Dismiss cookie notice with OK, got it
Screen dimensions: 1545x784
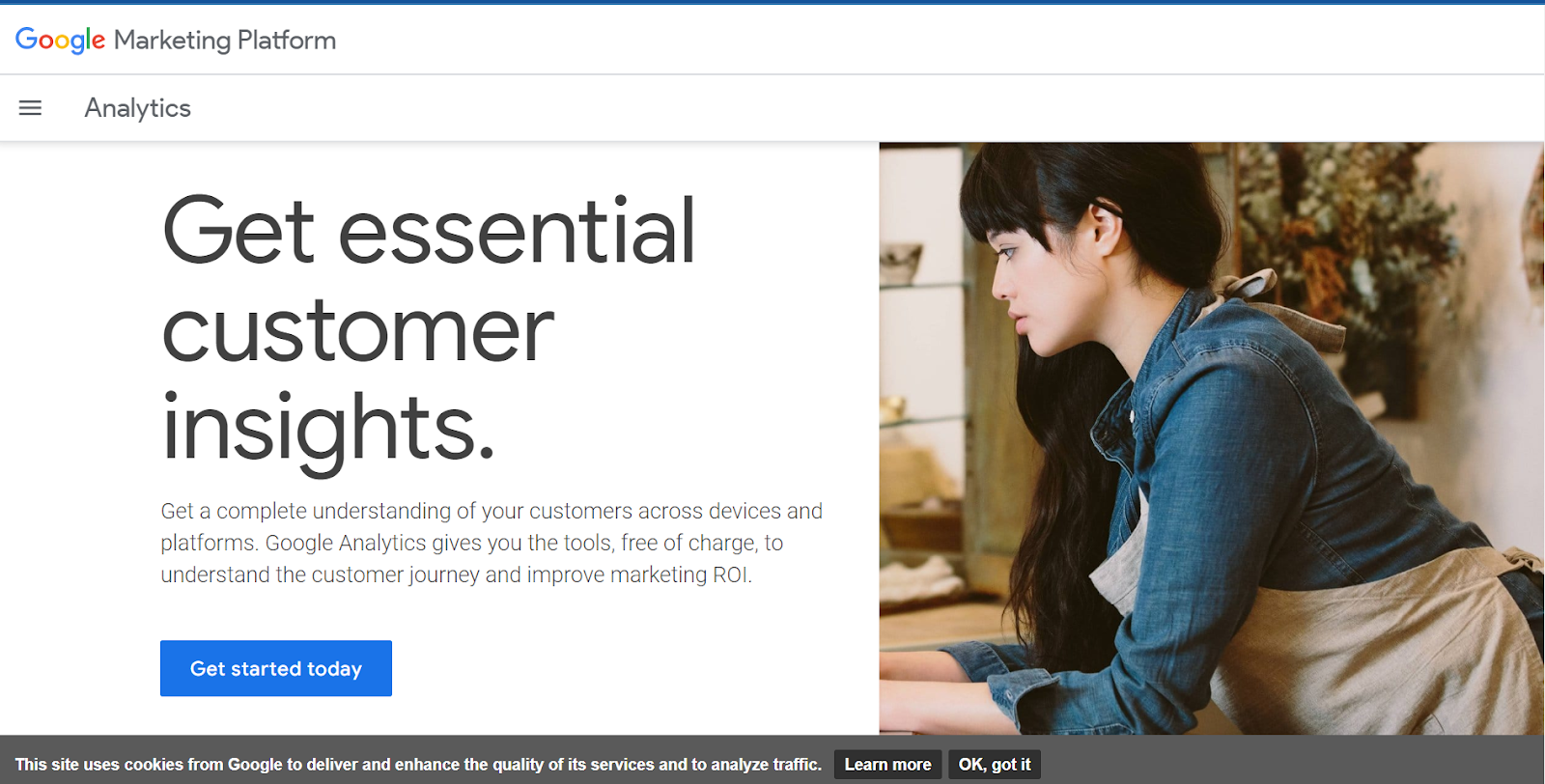click(995, 765)
